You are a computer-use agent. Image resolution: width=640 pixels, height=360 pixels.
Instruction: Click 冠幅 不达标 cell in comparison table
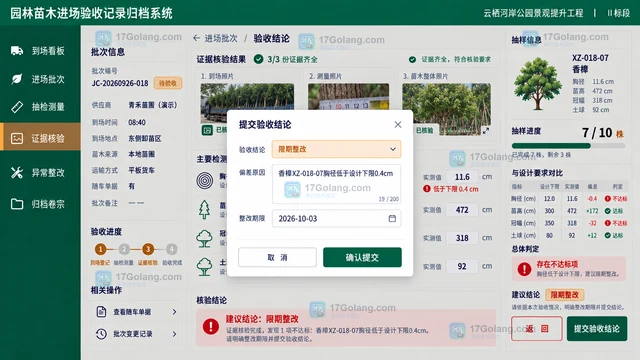tap(616, 223)
